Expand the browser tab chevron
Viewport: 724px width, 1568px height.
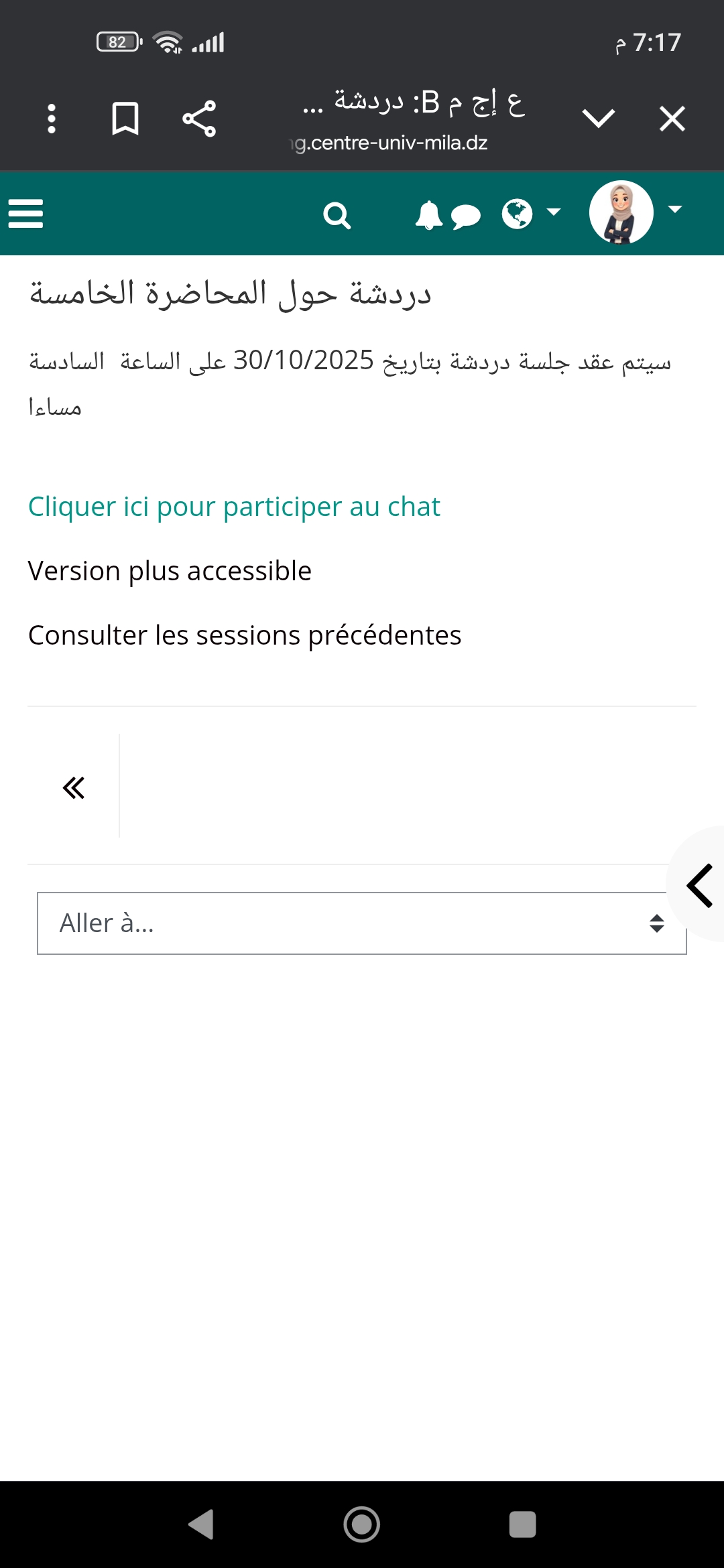[x=598, y=119]
